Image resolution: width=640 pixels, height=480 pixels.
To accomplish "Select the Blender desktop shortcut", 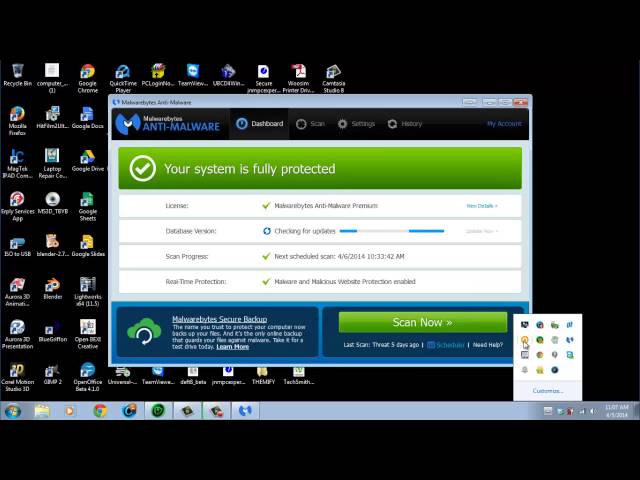I will point(53,288).
